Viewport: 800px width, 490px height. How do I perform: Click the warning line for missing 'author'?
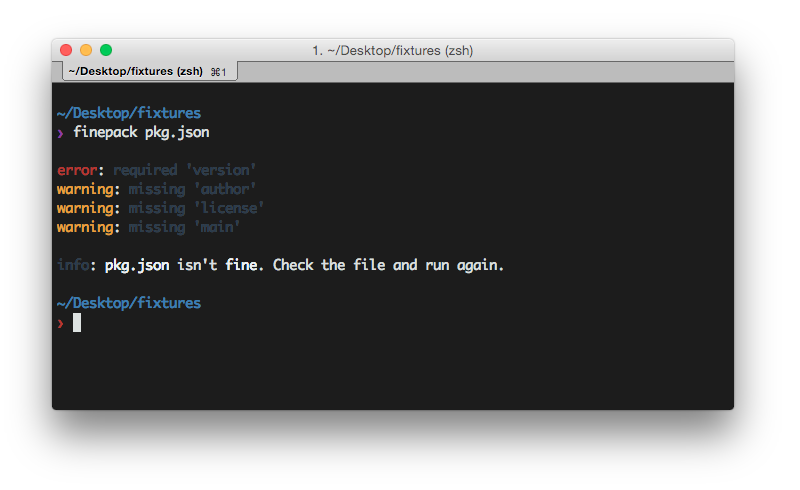(x=156, y=189)
